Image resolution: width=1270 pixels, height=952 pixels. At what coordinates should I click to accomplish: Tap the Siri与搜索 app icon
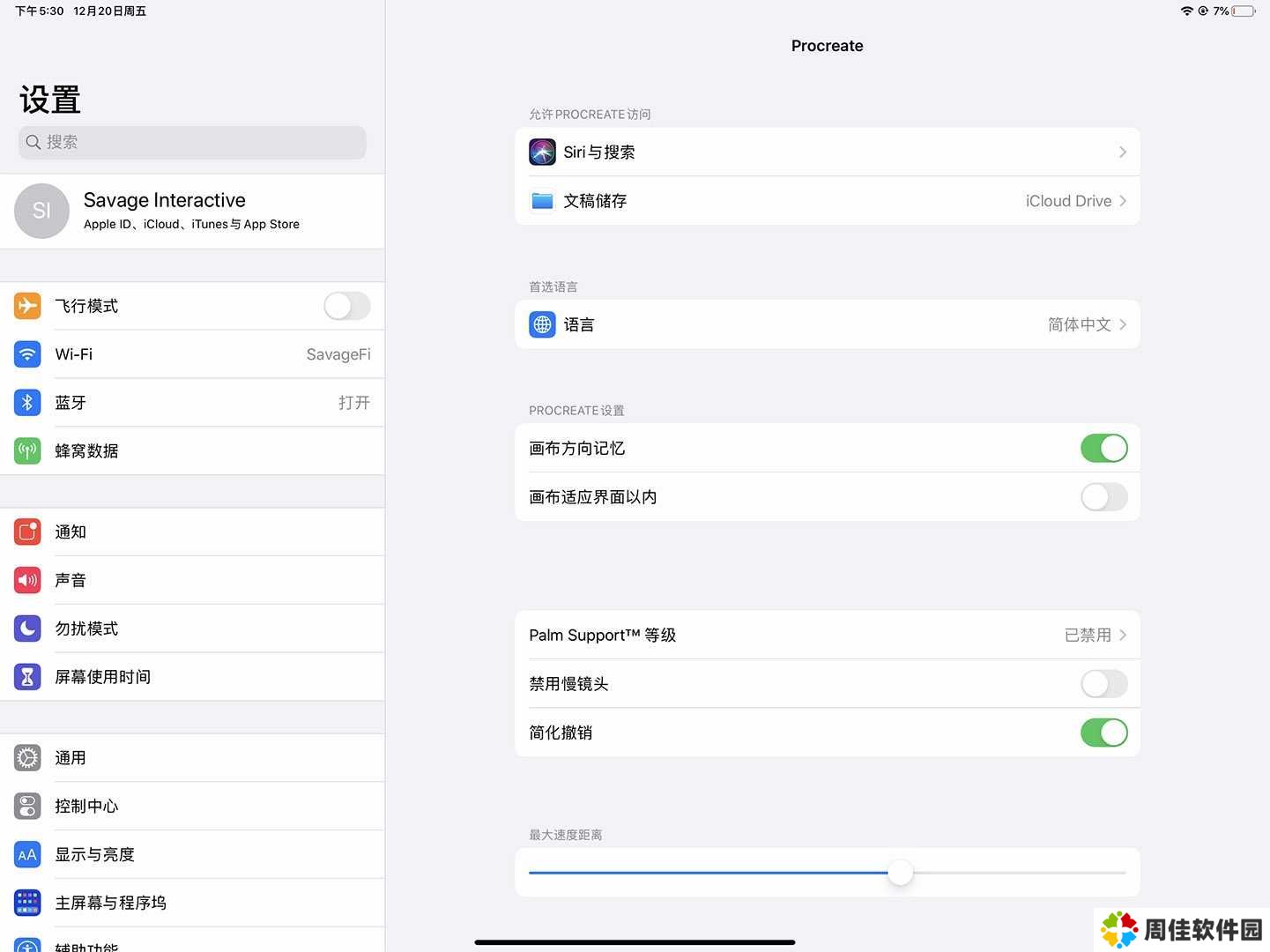pos(542,152)
